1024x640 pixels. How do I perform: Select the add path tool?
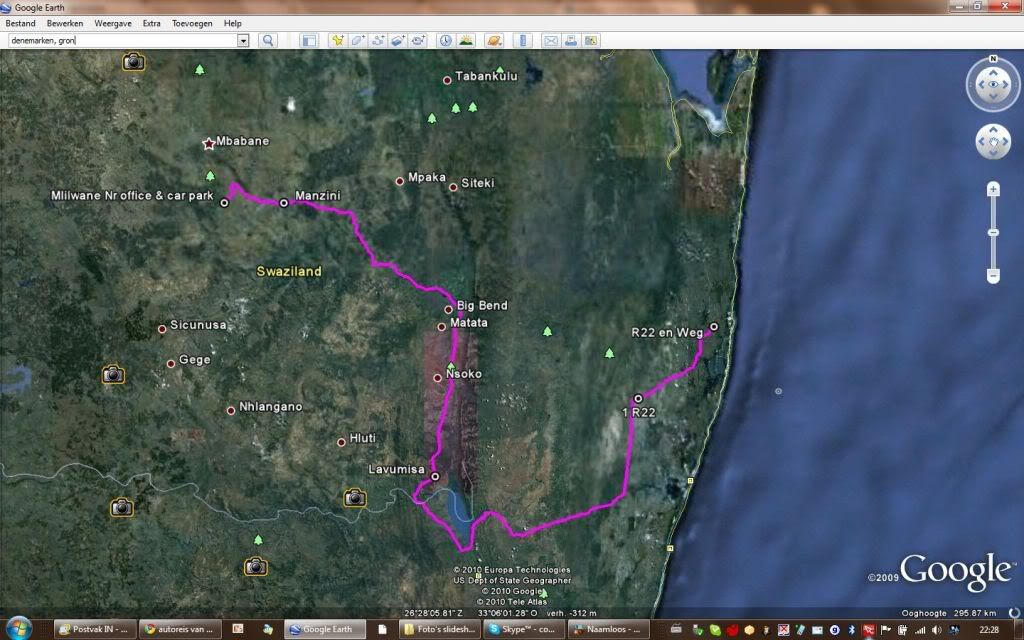[378, 41]
